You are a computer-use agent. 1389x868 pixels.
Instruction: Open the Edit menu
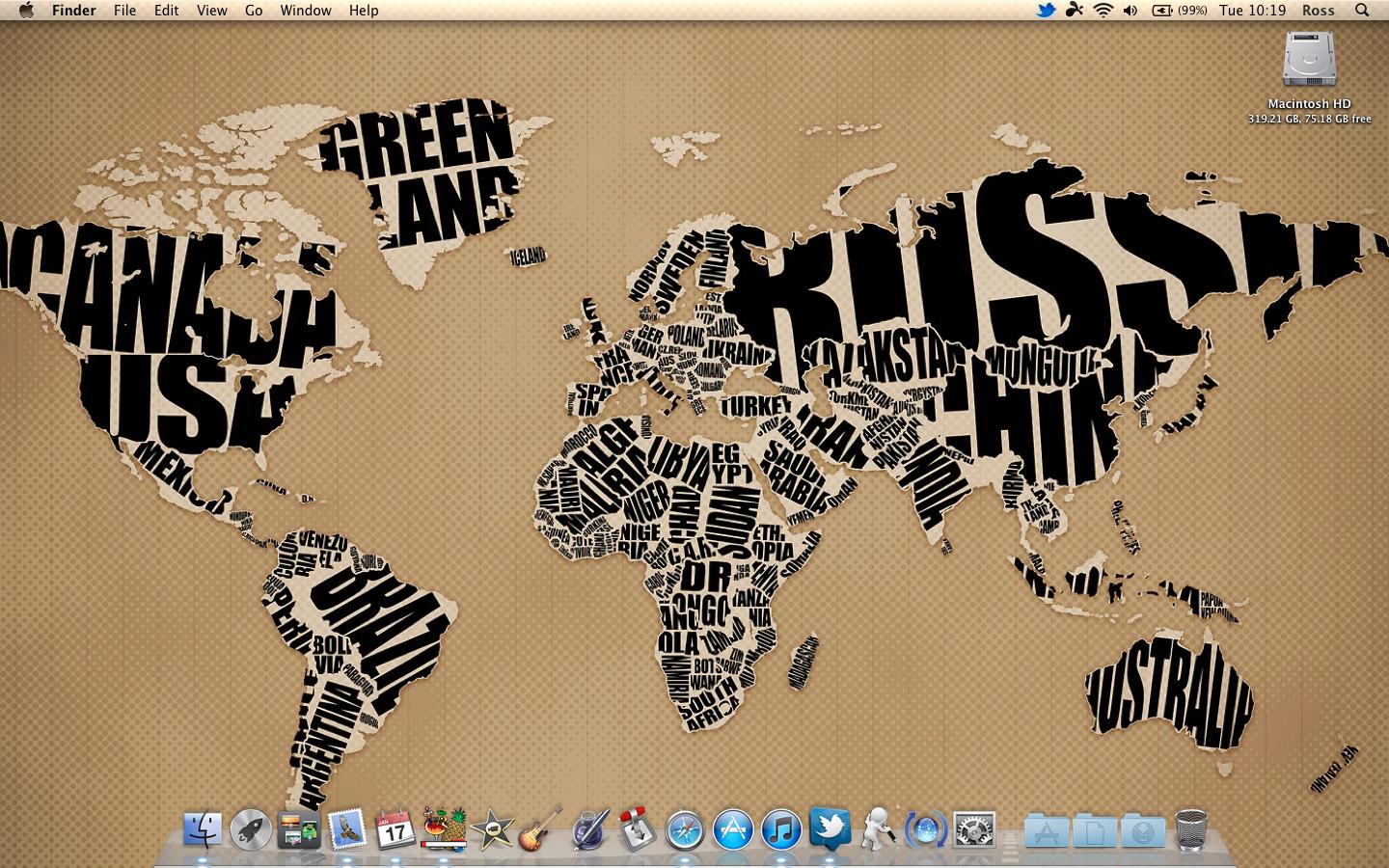point(167,11)
